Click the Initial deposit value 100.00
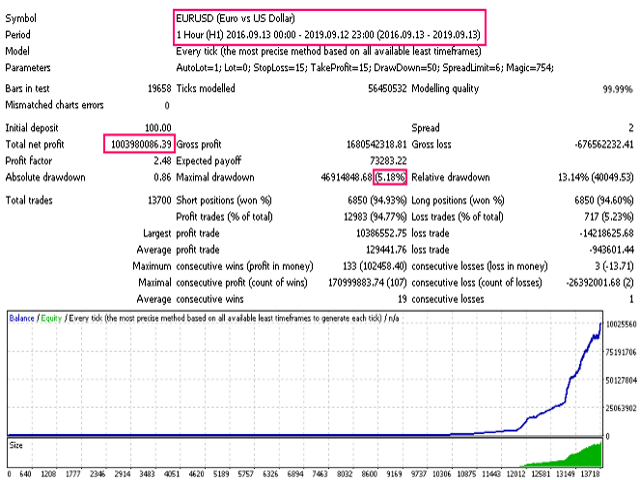The height and width of the screenshot is (480, 640). (158, 128)
